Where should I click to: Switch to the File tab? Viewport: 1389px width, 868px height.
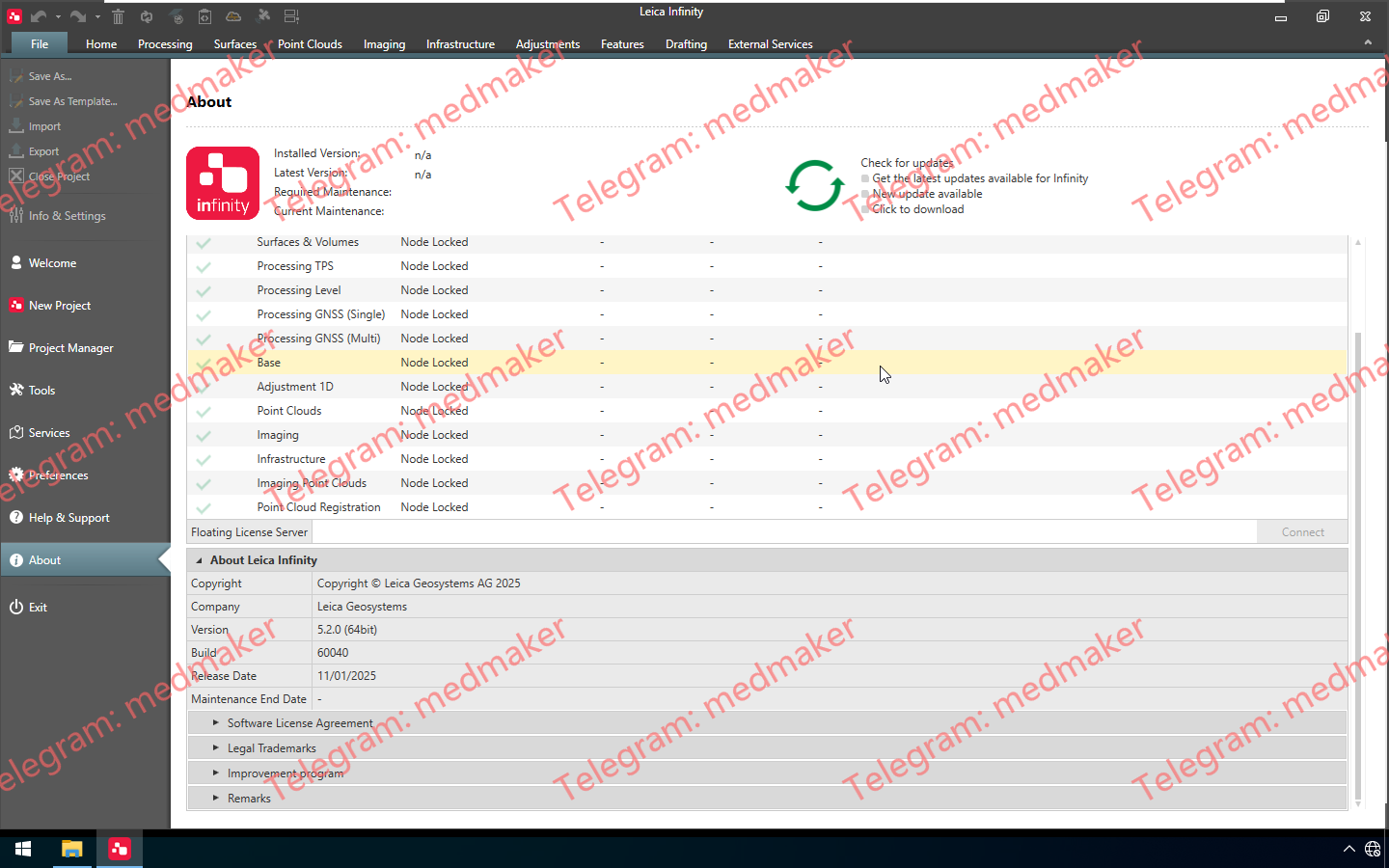click(40, 43)
